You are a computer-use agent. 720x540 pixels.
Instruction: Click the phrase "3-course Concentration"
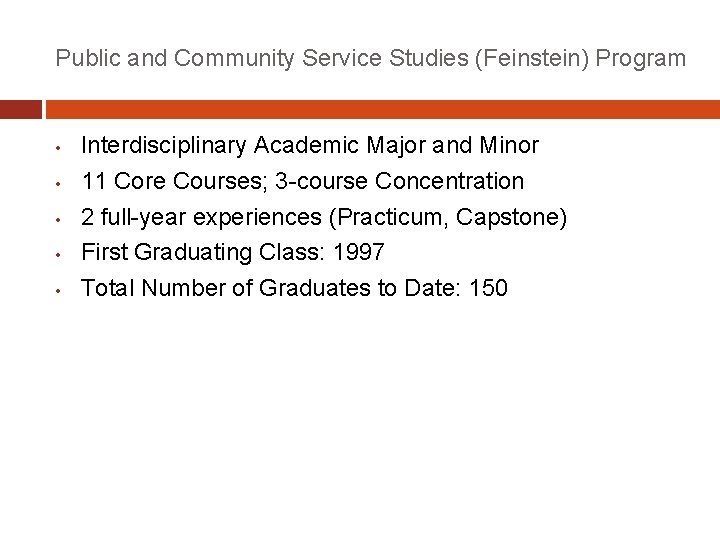(x=399, y=182)
